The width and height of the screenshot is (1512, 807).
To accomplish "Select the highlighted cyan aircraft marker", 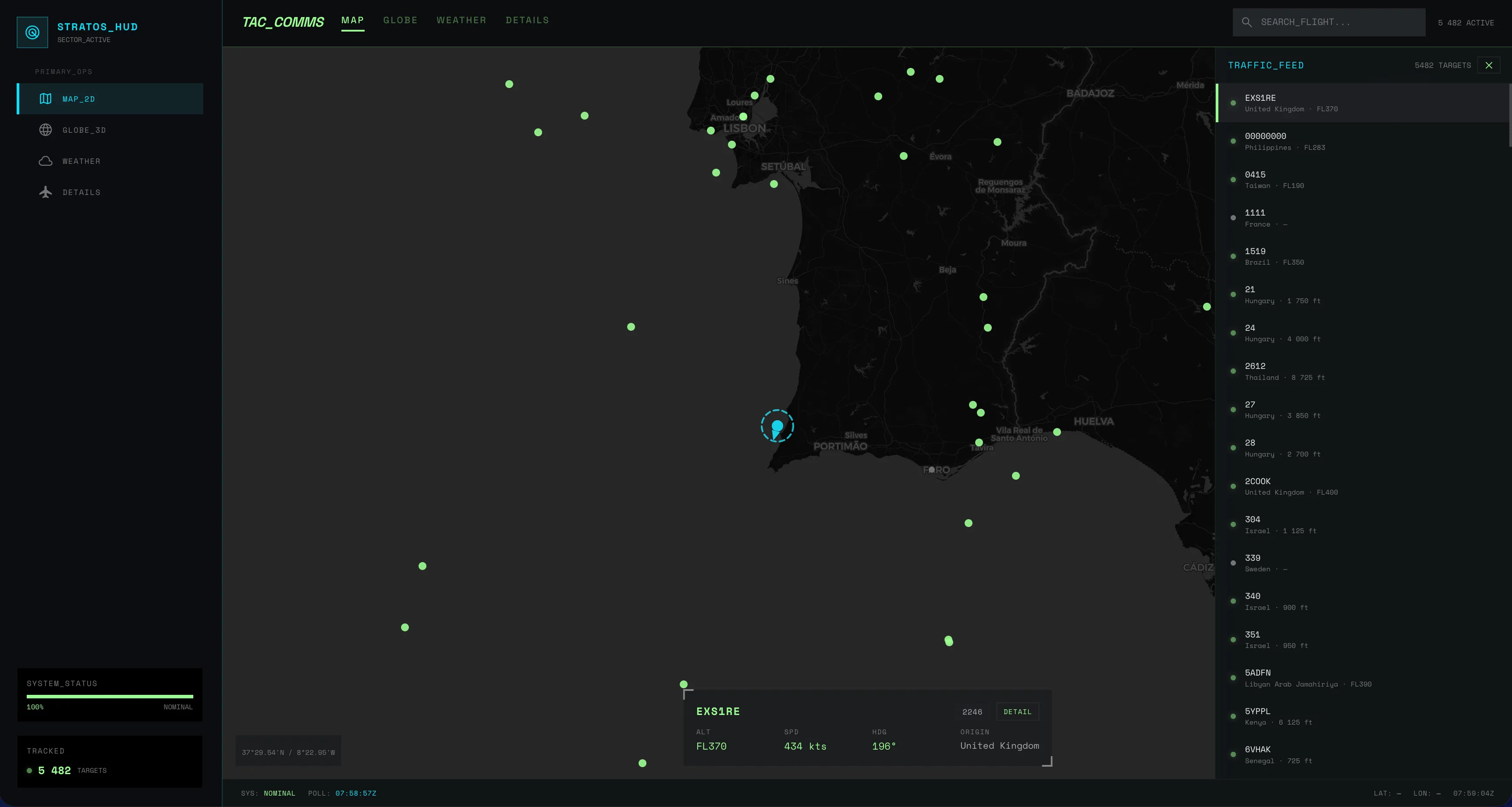I will tap(777, 426).
